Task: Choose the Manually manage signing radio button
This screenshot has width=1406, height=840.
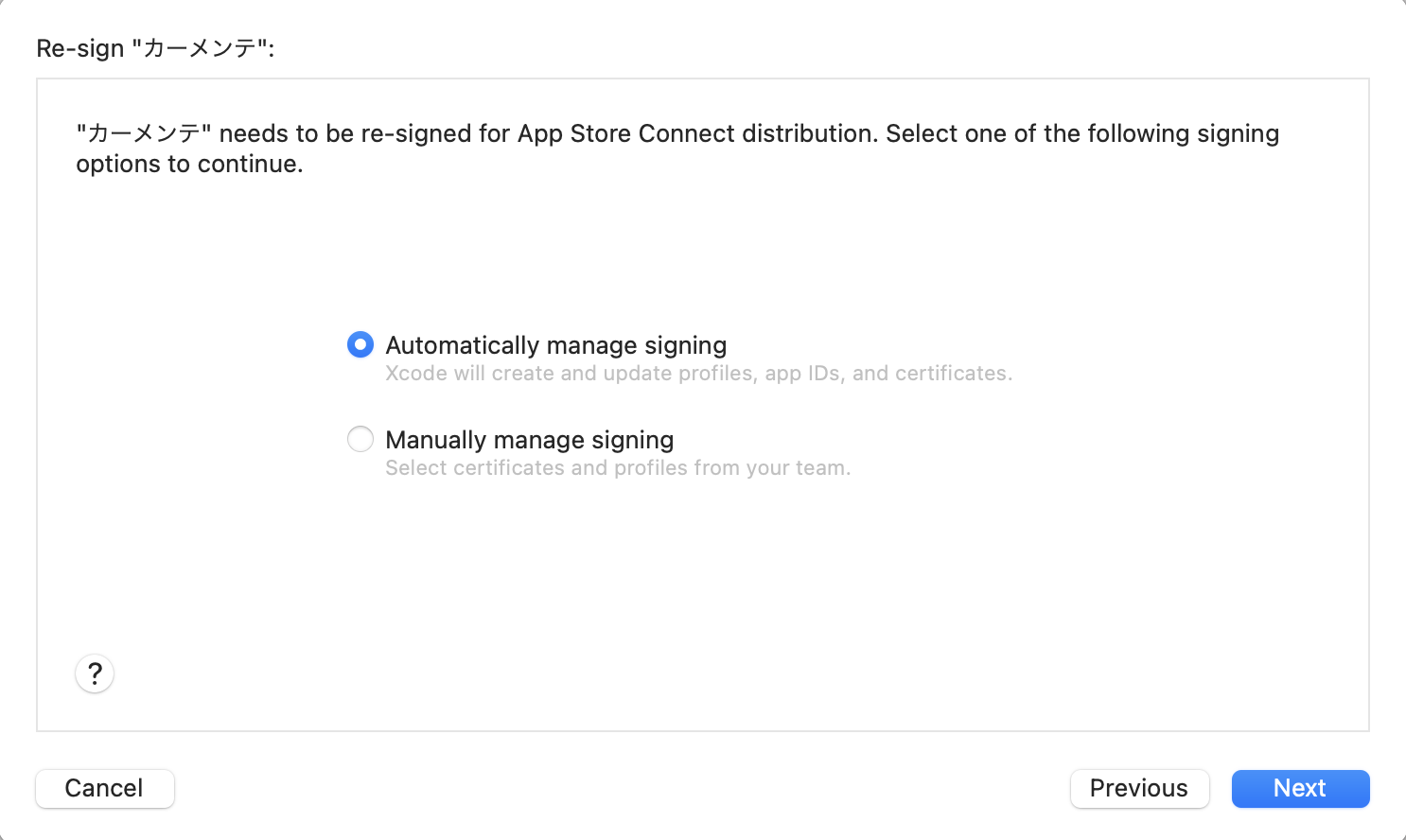Action: pyautogui.click(x=360, y=439)
